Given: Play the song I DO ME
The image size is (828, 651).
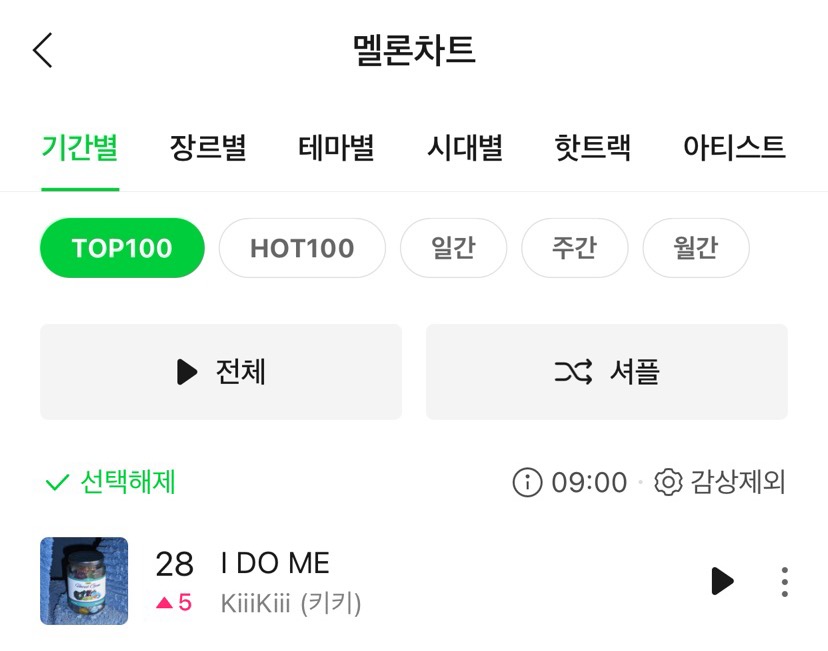Looking at the screenshot, I should (721, 581).
